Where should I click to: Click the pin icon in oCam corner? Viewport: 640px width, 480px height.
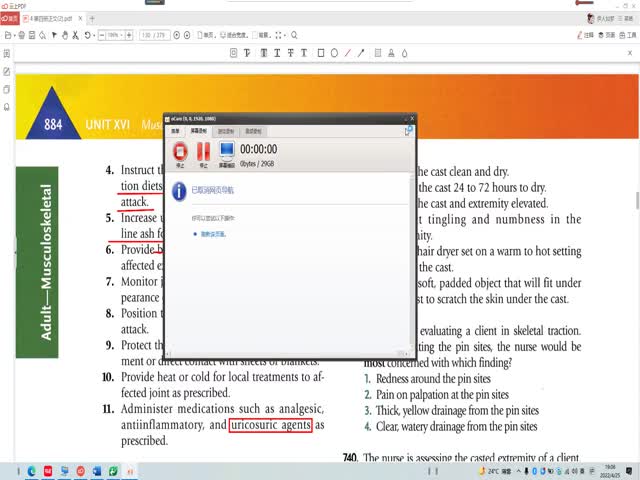coord(409,131)
